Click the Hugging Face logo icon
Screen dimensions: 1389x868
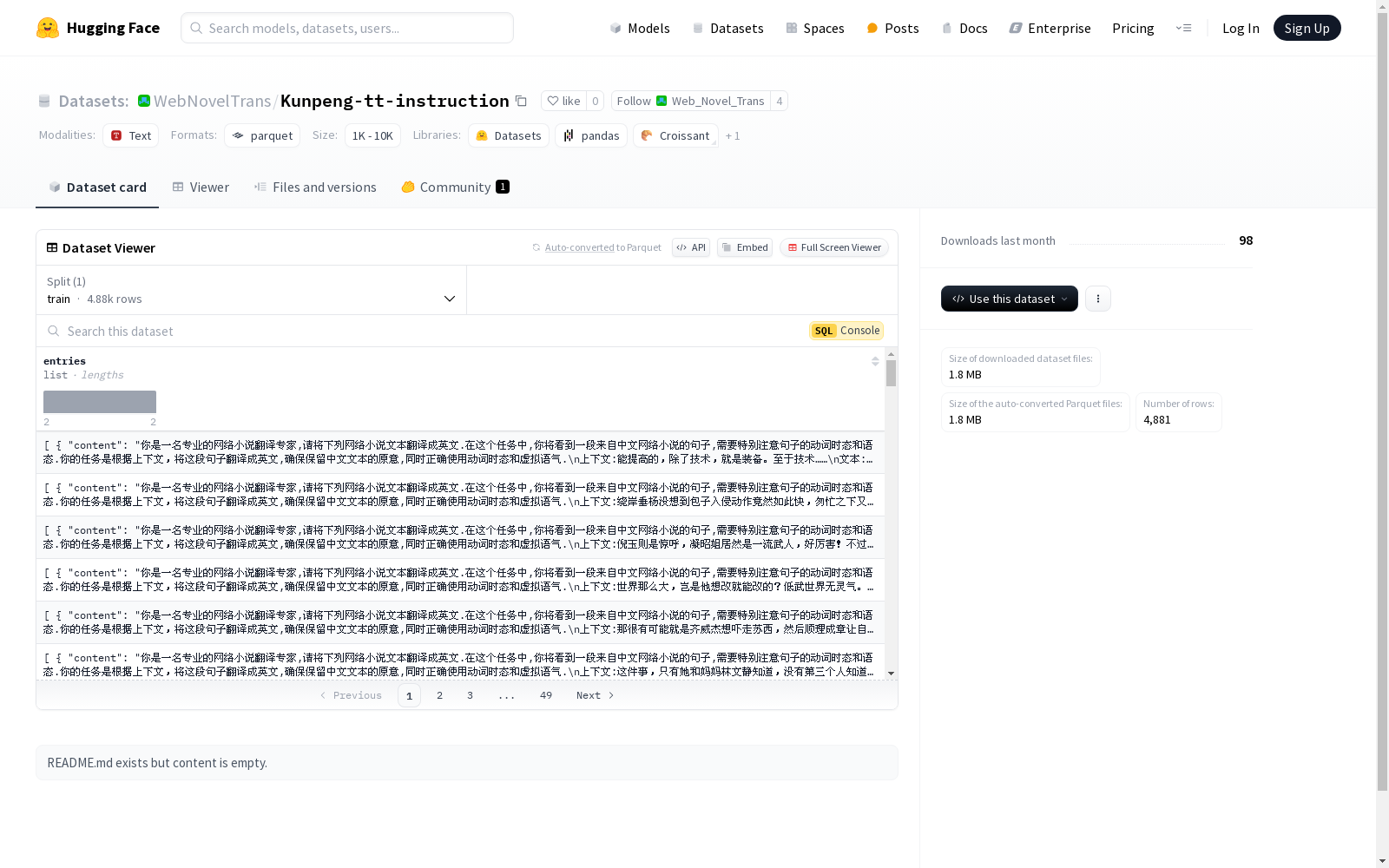pyautogui.click(x=48, y=28)
